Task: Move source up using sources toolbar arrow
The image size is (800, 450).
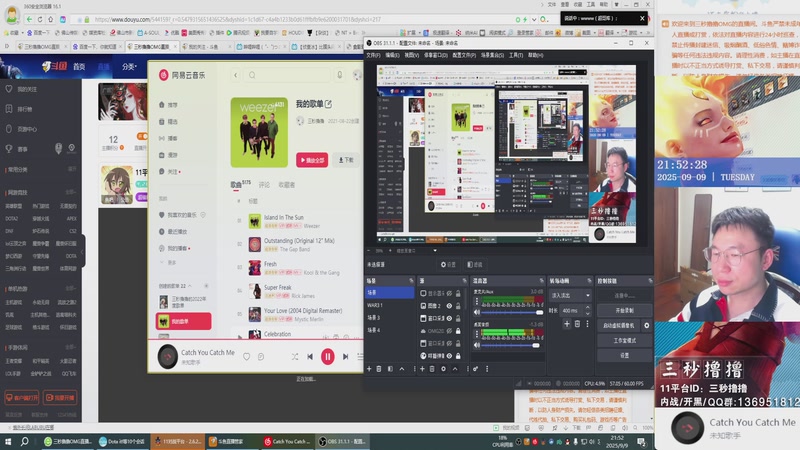Action: tap(455, 369)
